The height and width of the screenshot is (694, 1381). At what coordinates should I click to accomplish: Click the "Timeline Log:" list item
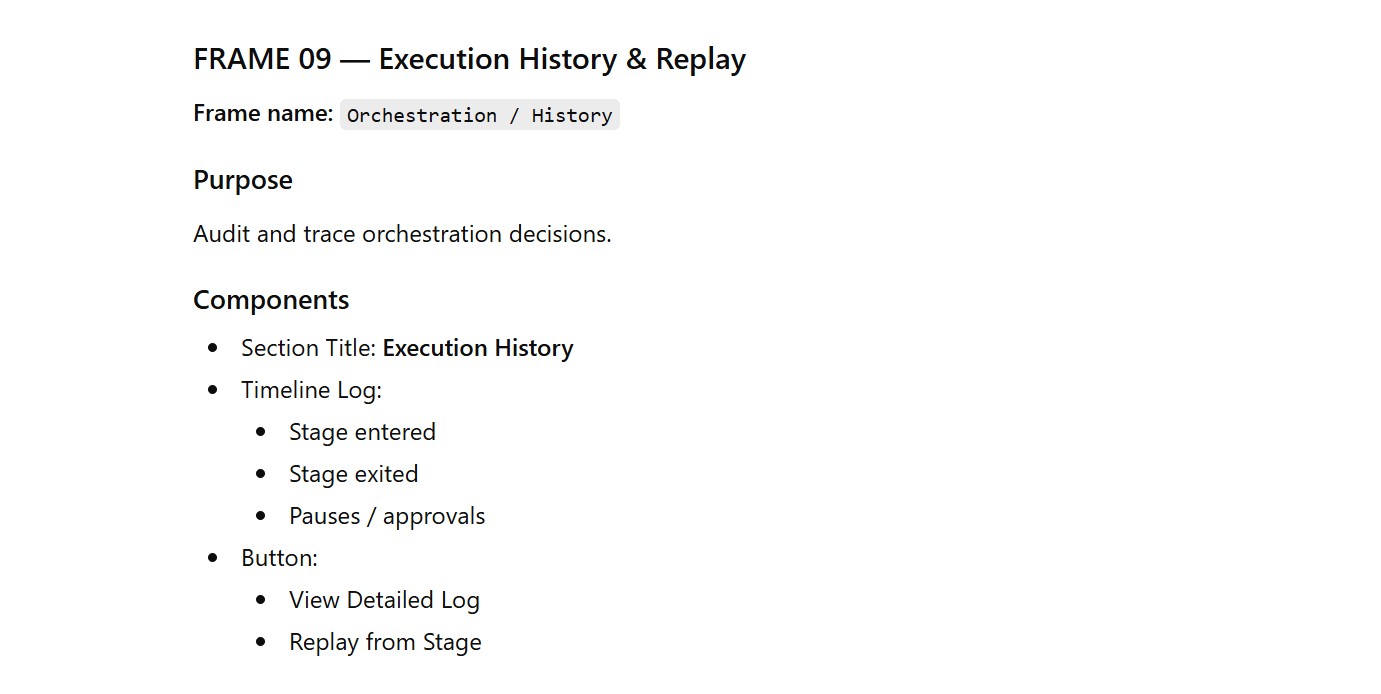[x=311, y=390]
